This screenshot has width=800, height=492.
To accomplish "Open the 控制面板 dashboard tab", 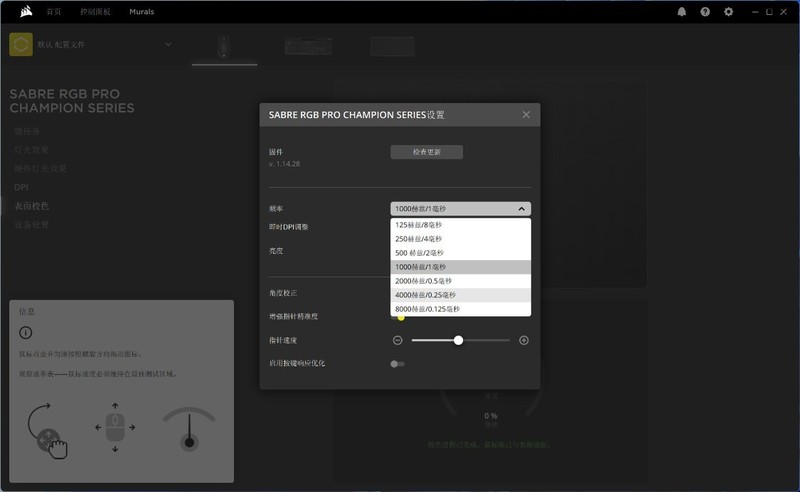I will 95,11.
